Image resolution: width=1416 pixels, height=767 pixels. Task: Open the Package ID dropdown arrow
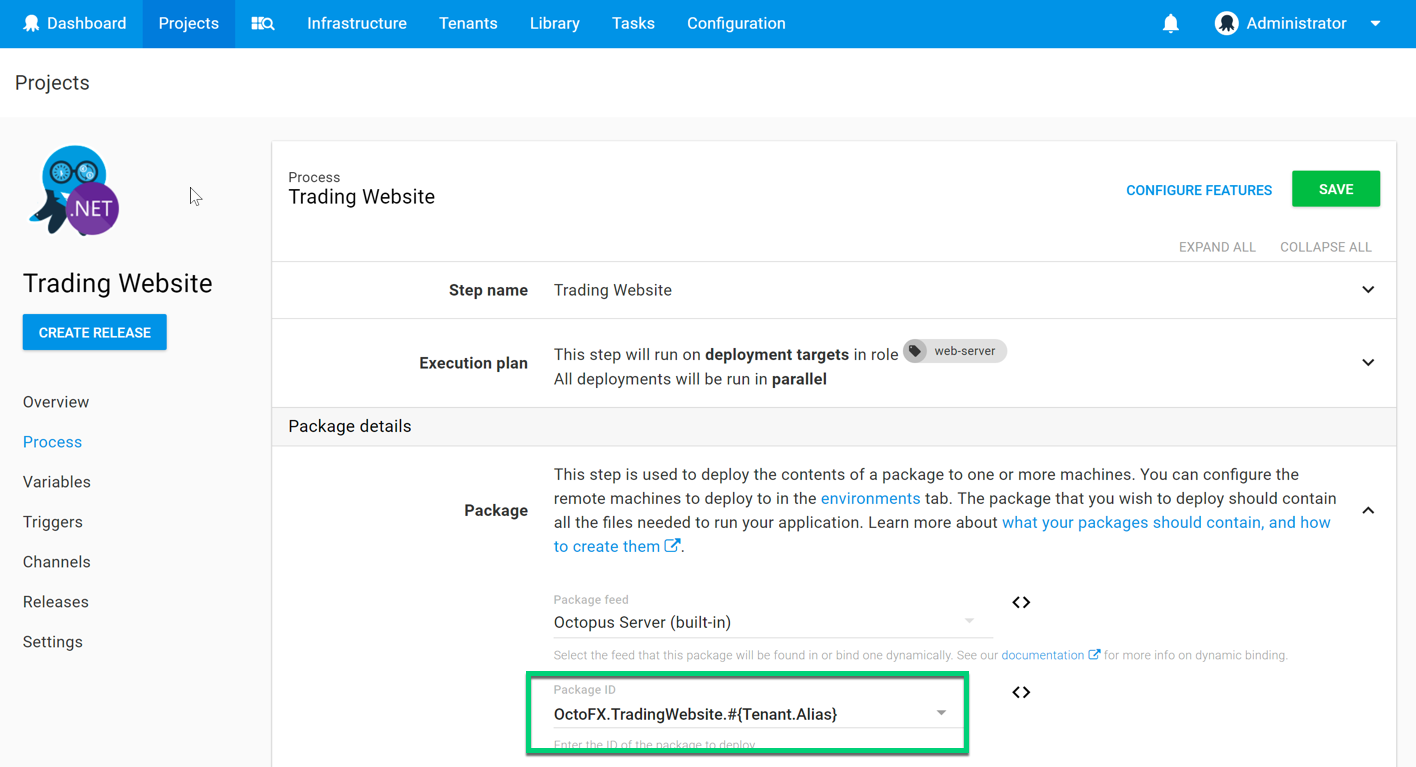pos(940,712)
